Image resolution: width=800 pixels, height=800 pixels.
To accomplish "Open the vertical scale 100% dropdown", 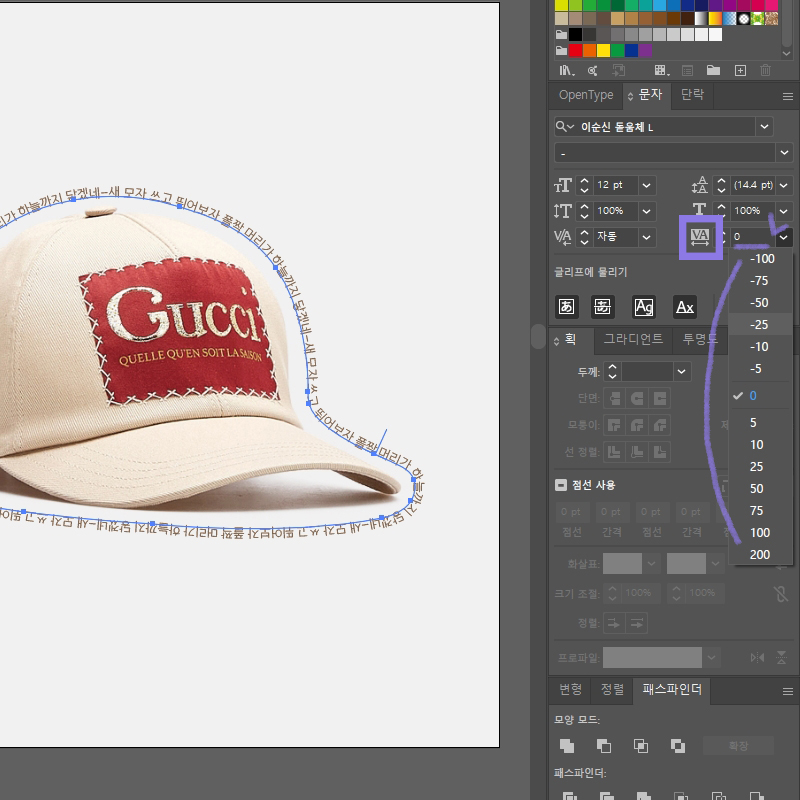I will (x=646, y=211).
